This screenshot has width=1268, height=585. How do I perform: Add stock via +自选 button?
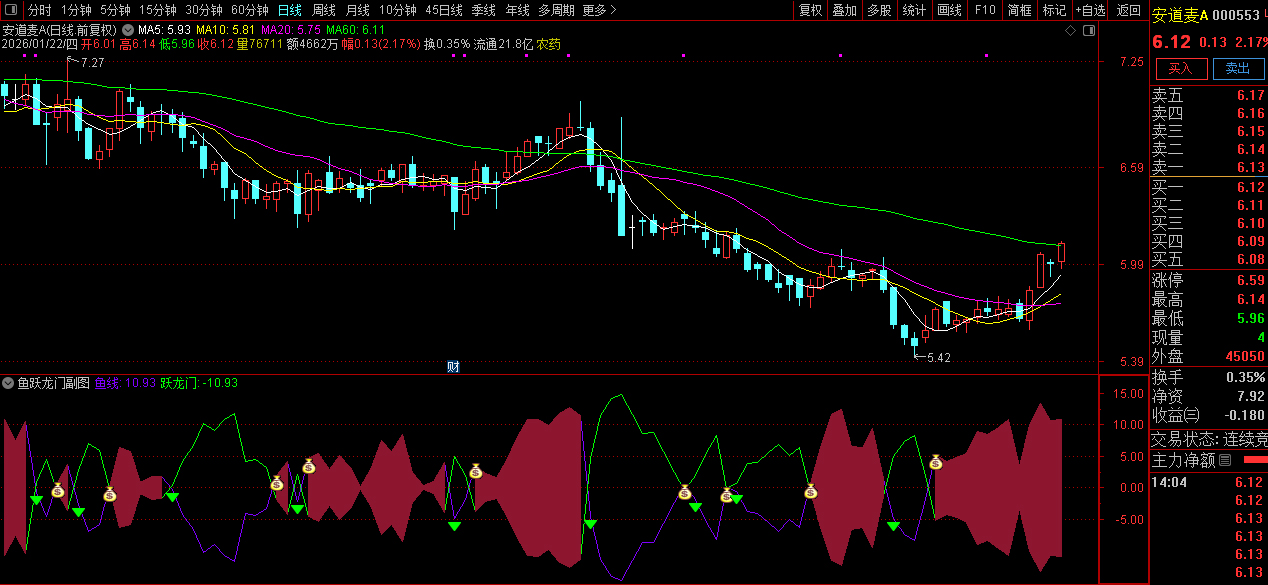[1090, 10]
